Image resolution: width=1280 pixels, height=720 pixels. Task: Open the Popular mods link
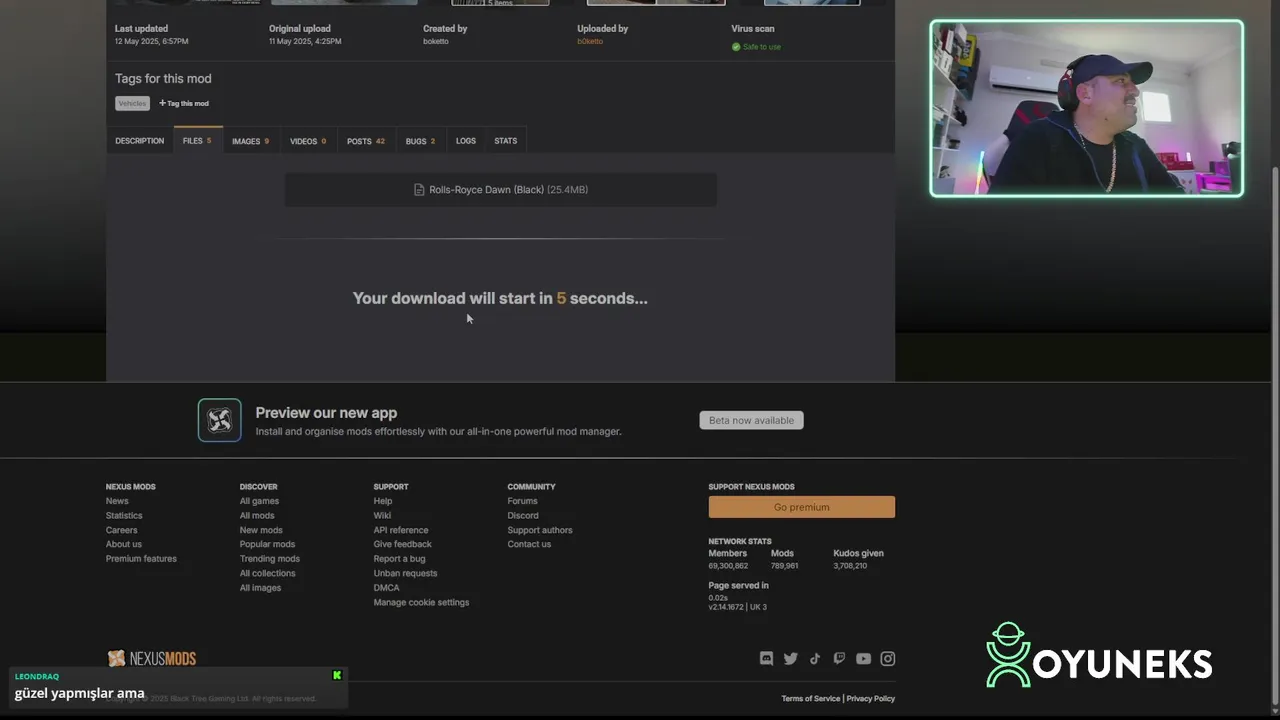tap(267, 544)
